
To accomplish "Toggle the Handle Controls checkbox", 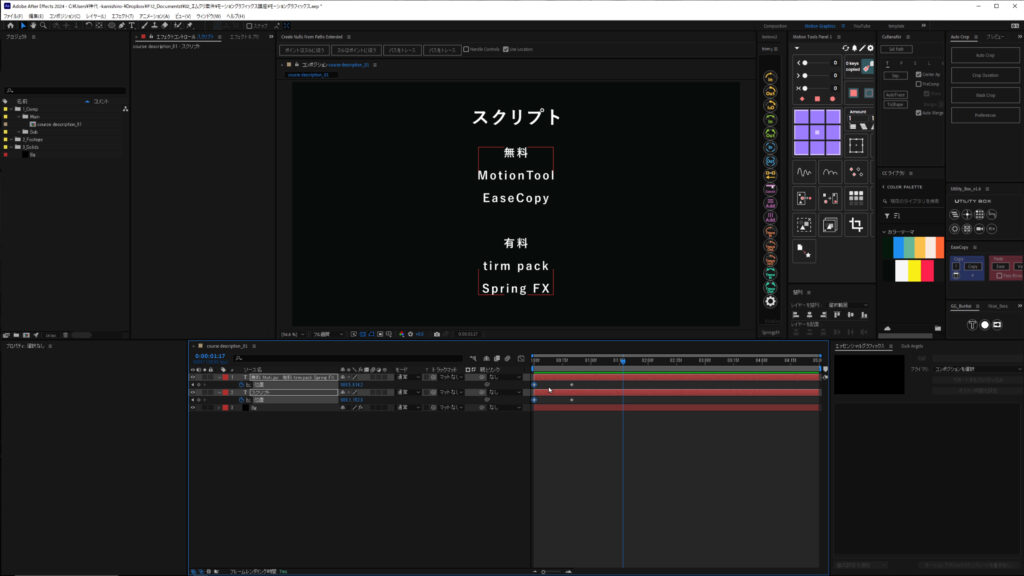I will tap(466, 49).
